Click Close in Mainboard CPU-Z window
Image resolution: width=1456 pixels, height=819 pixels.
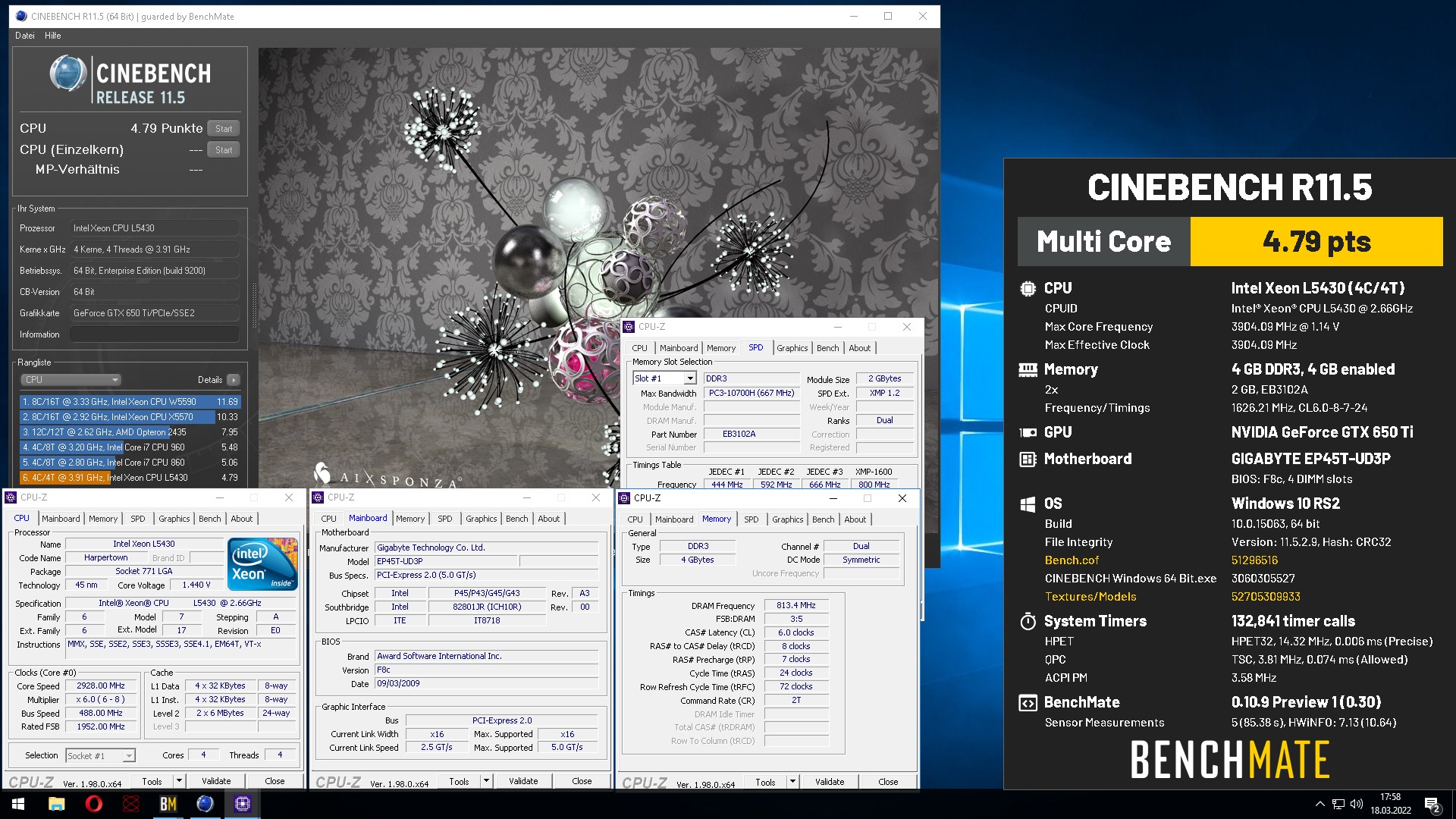point(582,781)
